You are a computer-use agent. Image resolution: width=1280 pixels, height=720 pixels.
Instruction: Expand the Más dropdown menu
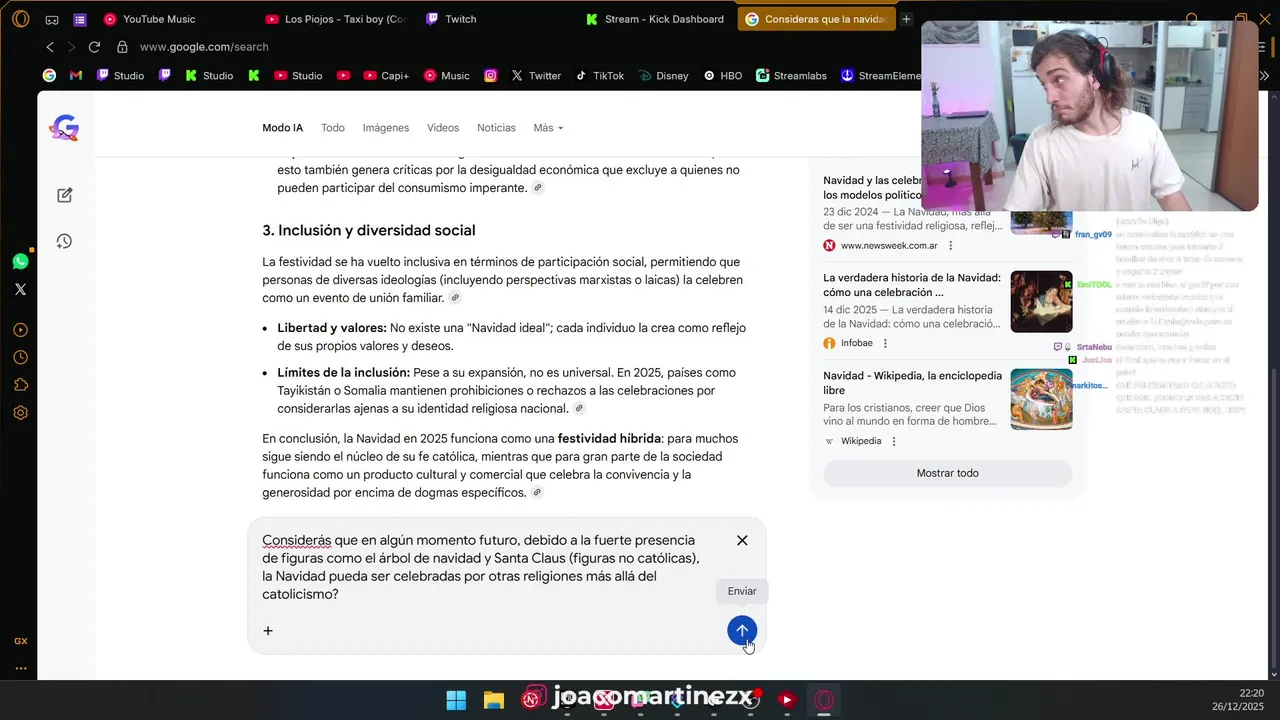pos(548,128)
